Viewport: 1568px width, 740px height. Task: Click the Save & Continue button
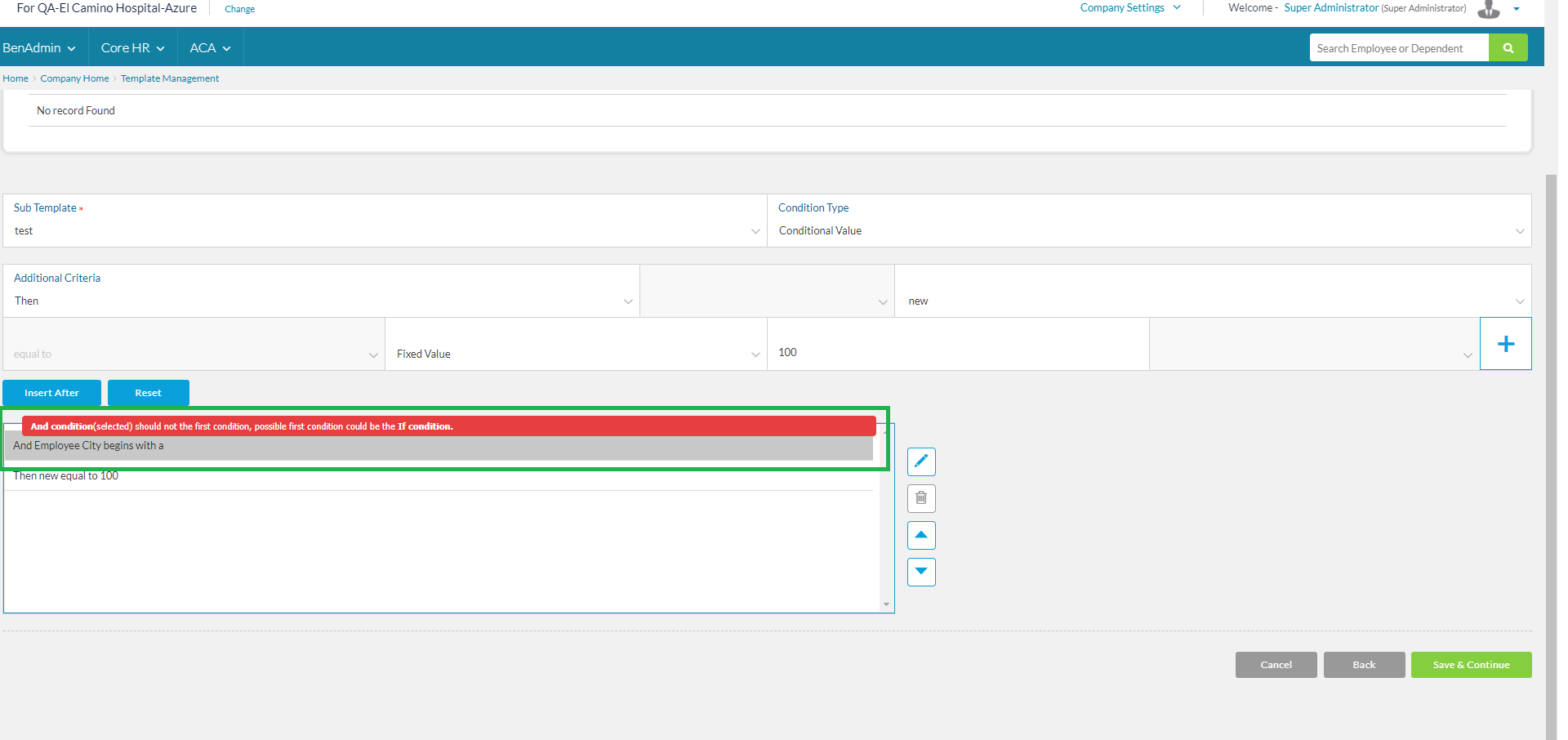[x=1470, y=665]
